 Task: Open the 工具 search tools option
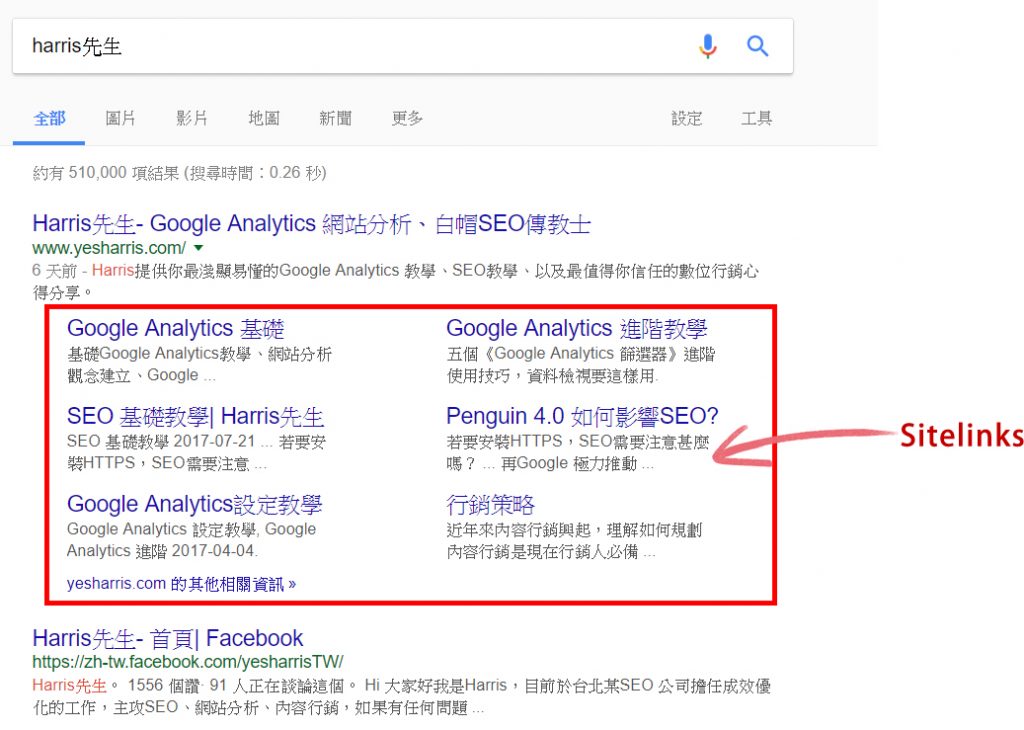[x=757, y=118]
